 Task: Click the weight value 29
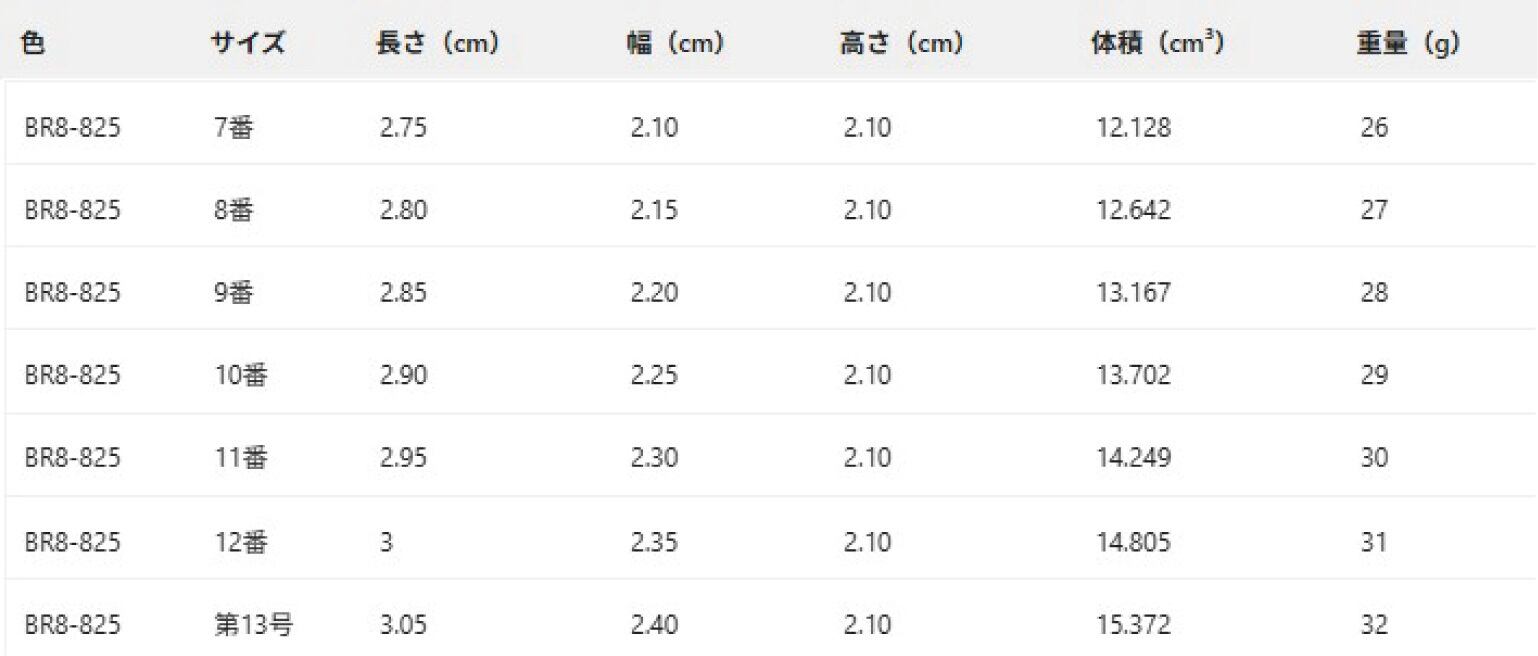tap(1374, 375)
